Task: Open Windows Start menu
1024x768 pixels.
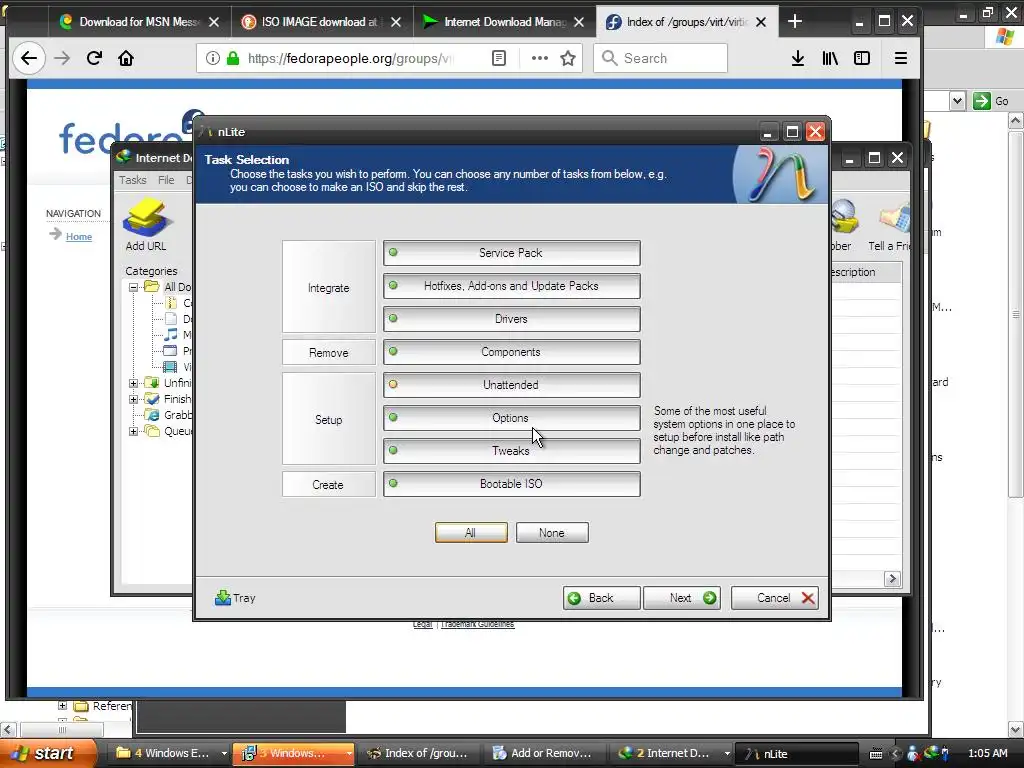Action: [x=48, y=753]
